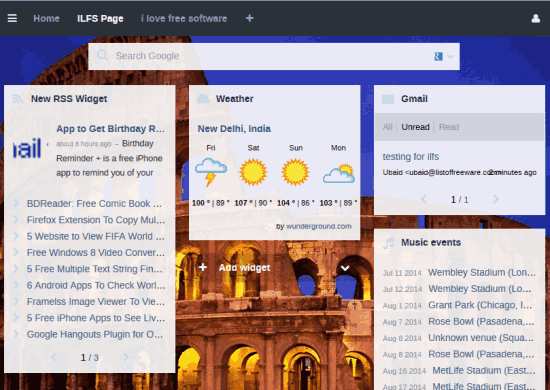Click the Gmail widget envelope icon
Viewport: 550px width, 390px height.
[x=388, y=99]
